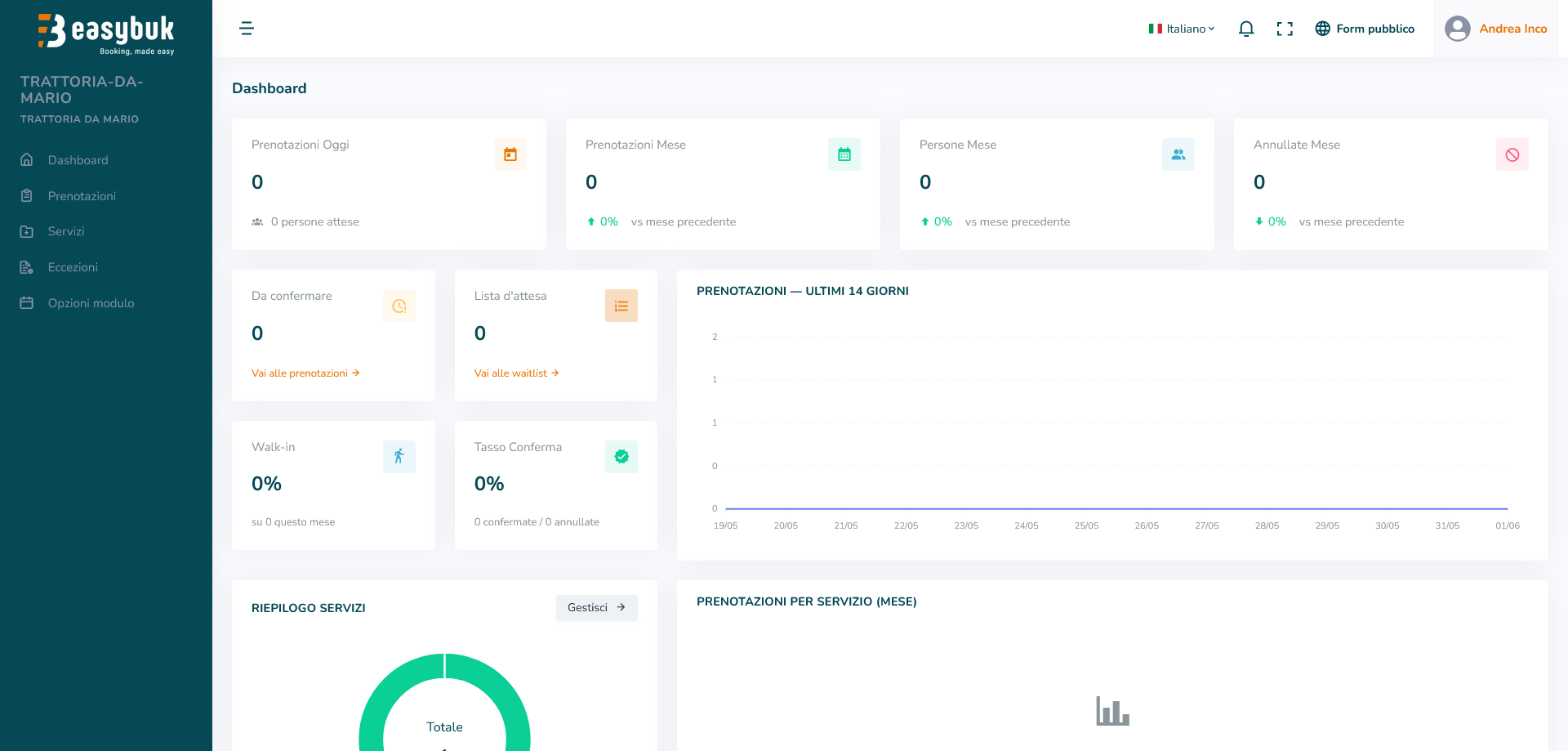1568x751 pixels.
Task: Click 0% under Annullate Mese
Action: [1277, 221]
